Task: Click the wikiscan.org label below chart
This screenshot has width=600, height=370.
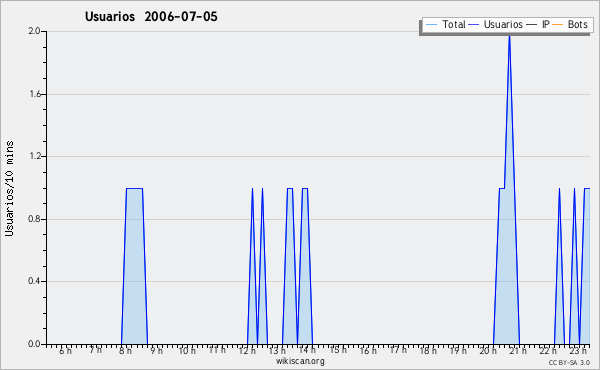Action: (x=300, y=361)
